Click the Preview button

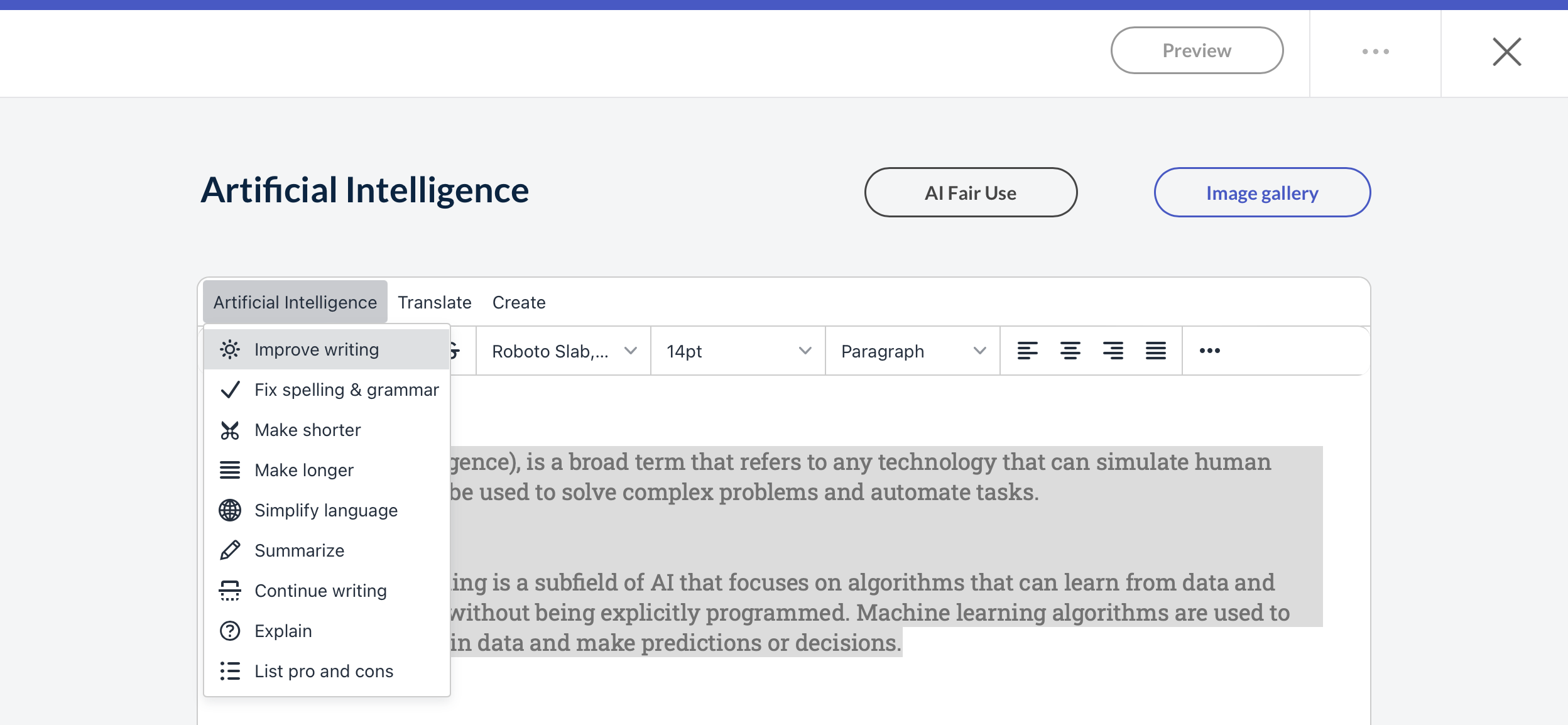[x=1197, y=50]
